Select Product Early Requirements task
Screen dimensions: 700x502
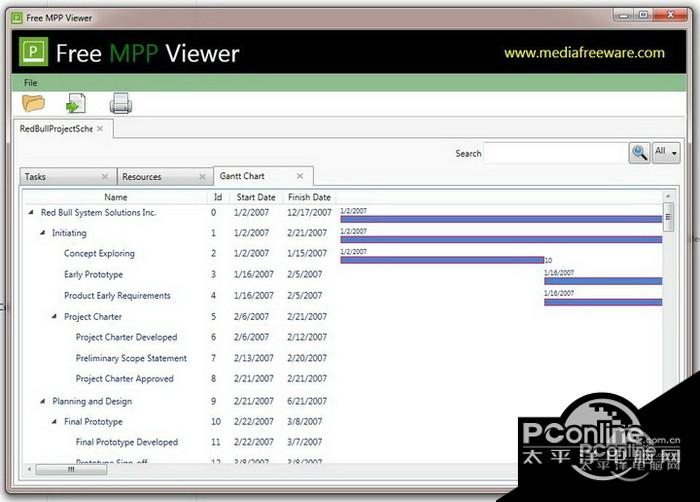(117, 295)
